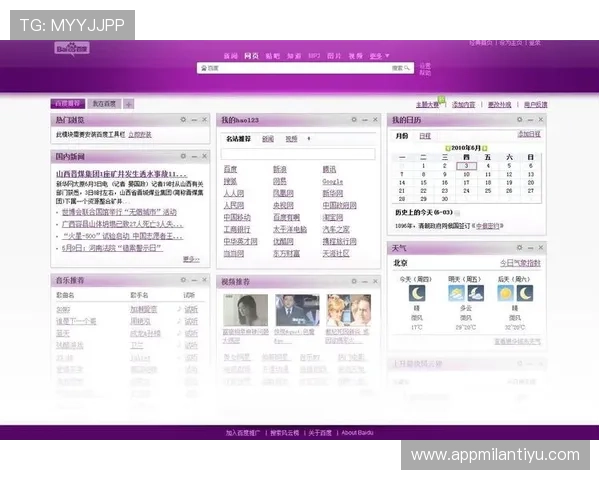Click the Baidu logo
This screenshot has width=600, height=480.
(72, 49)
